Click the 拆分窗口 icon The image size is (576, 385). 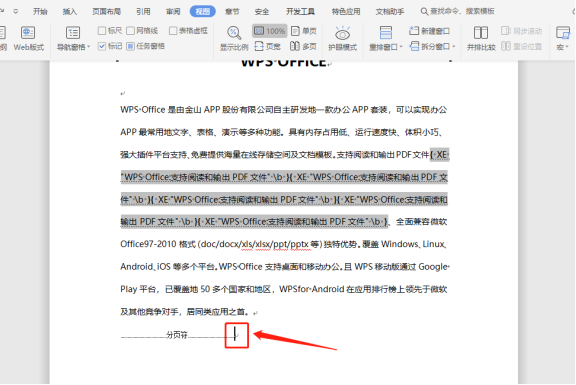click(x=414, y=46)
